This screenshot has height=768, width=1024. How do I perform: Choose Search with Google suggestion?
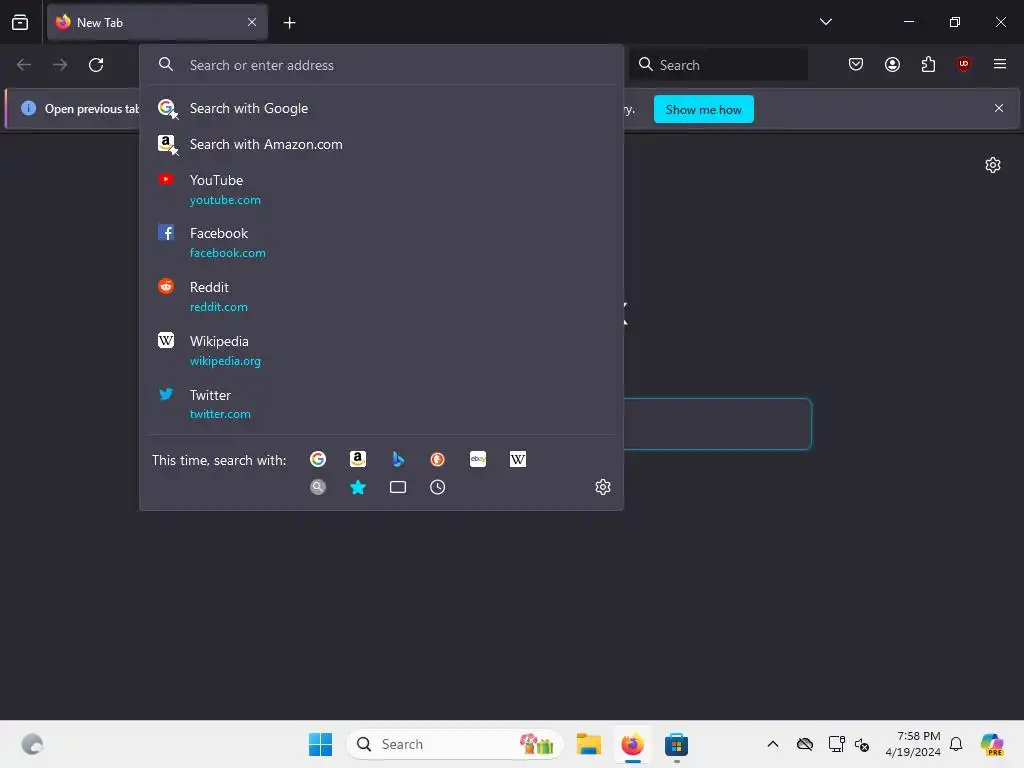(x=381, y=108)
